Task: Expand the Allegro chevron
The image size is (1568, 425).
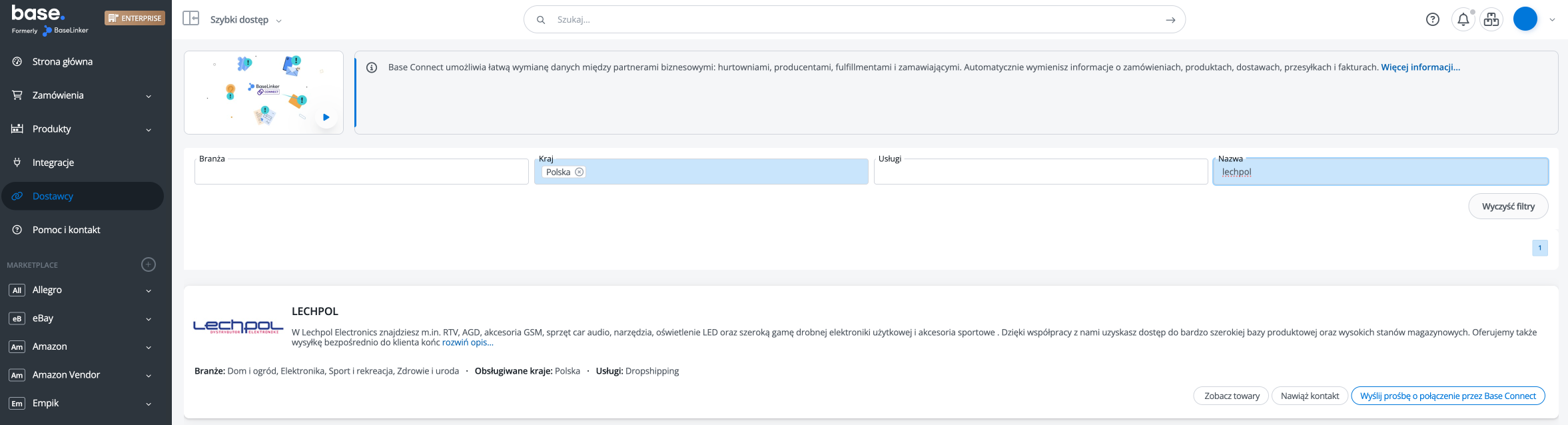Action: [149, 291]
